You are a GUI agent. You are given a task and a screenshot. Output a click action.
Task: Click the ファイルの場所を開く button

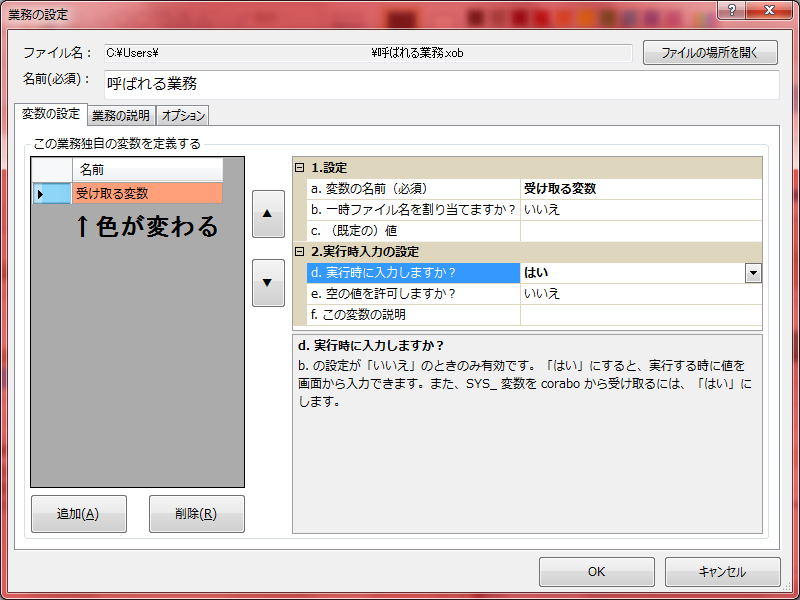tap(710, 53)
